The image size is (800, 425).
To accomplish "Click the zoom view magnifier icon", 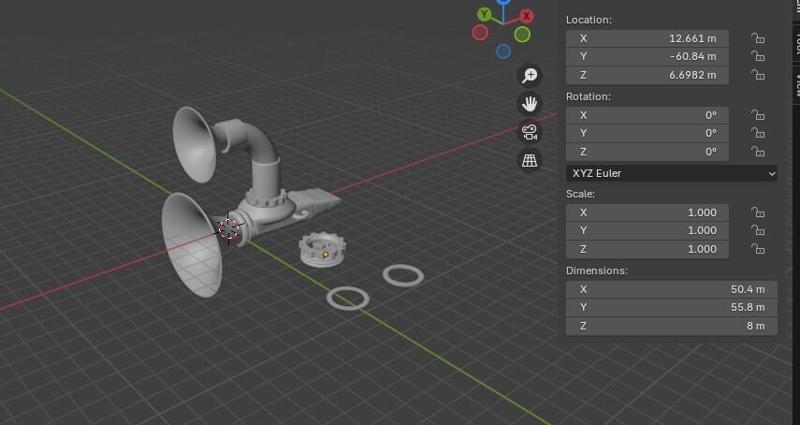I will (530, 76).
